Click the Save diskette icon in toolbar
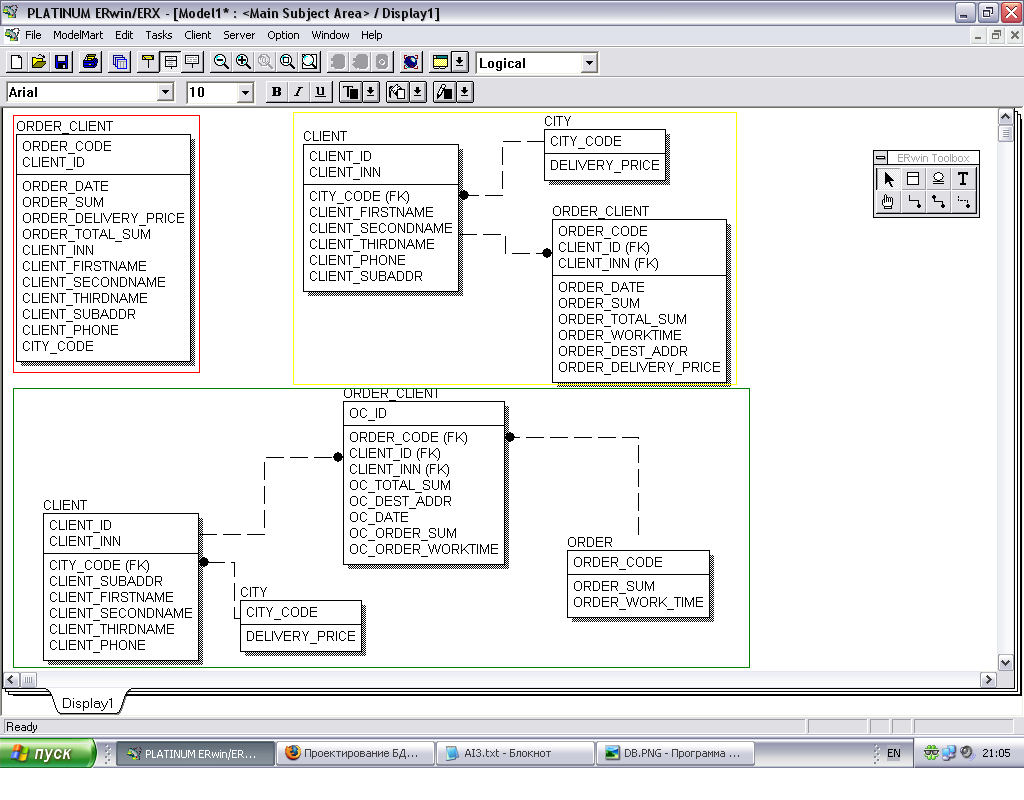 pyautogui.click(x=62, y=62)
